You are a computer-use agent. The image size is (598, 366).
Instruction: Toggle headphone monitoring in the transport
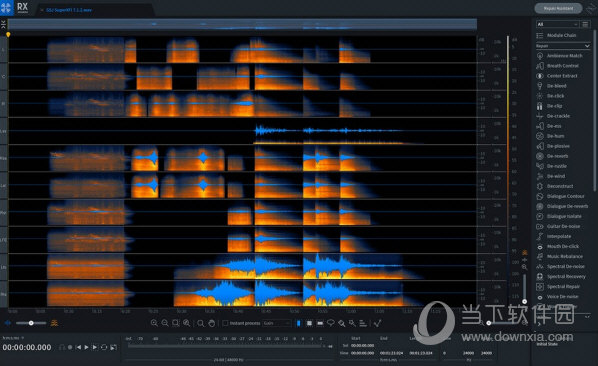tap(62, 347)
